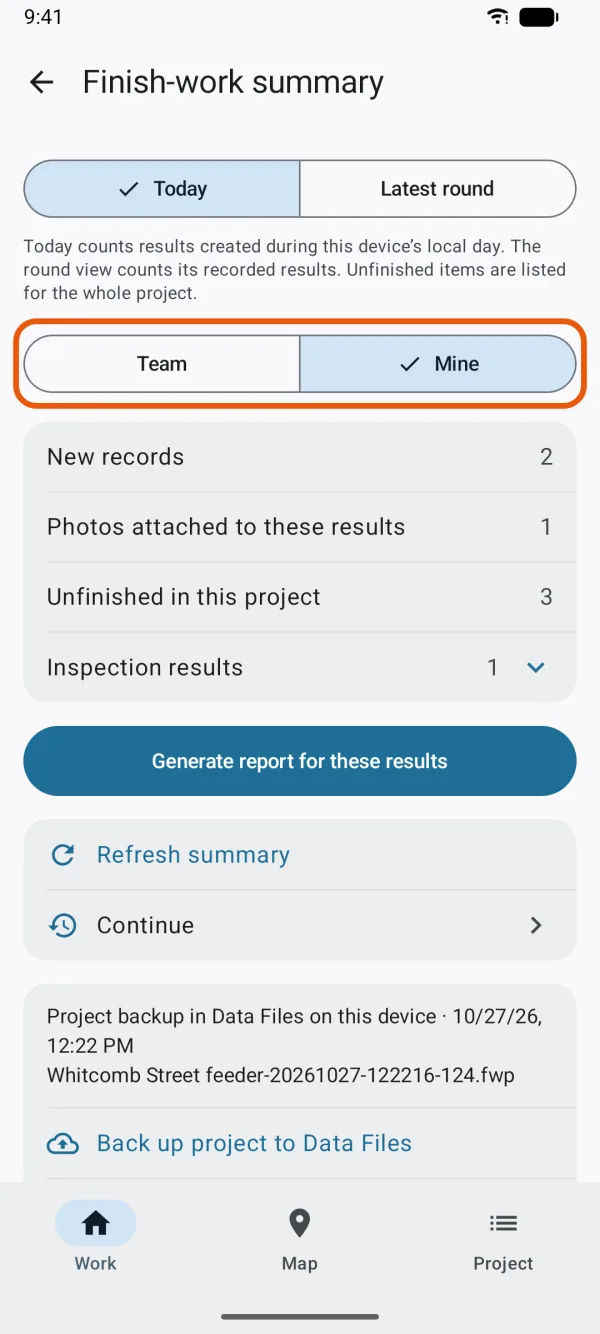Select the Today segment

(162, 189)
